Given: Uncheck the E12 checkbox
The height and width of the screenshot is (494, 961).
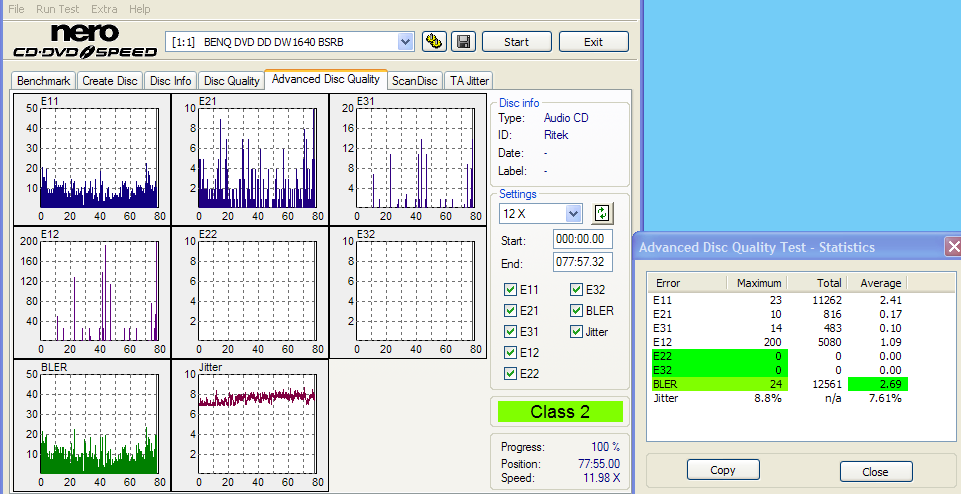Looking at the screenshot, I should (510, 352).
